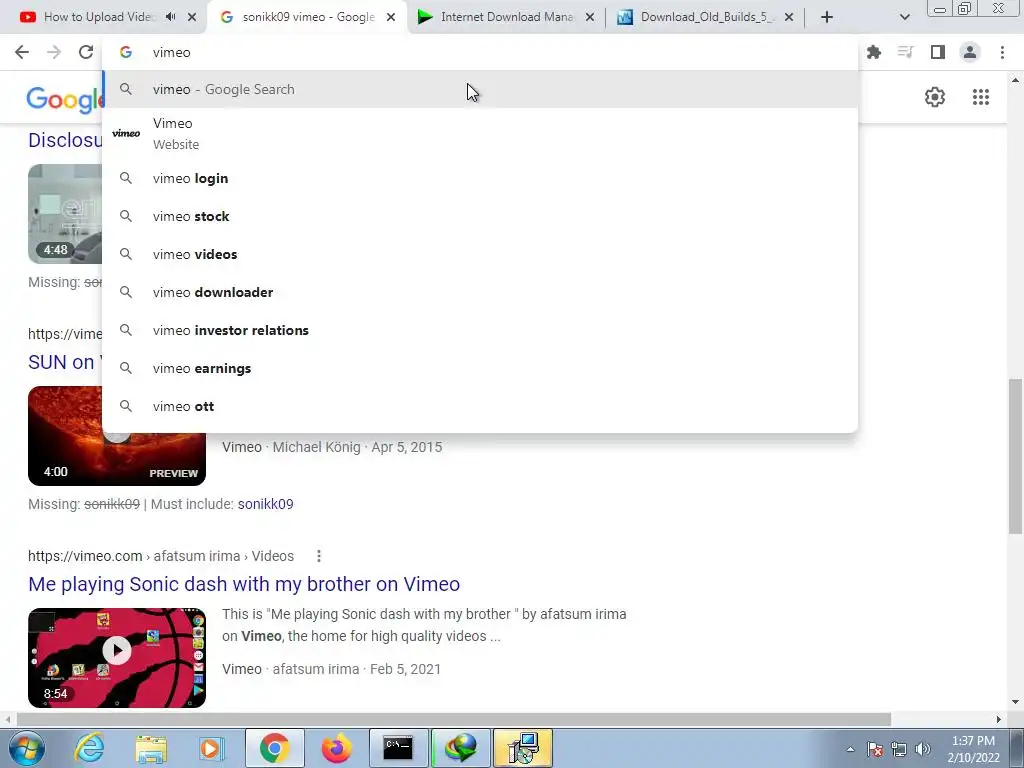Screen dimensions: 1024x768
Task: Launch Internet Explorer from taskbar
Action: (89, 748)
